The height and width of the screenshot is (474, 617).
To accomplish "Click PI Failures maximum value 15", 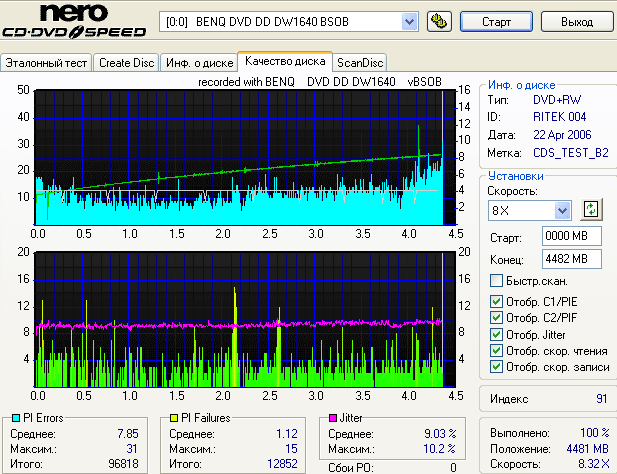I will coord(291,448).
